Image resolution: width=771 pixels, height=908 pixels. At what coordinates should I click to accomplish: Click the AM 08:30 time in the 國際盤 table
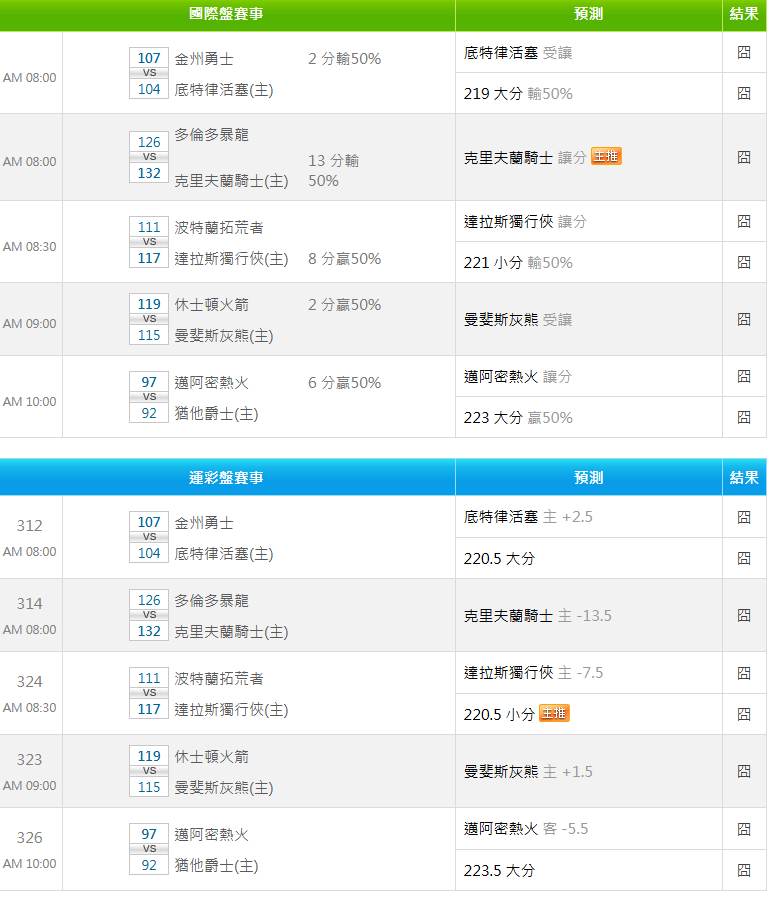[x=30, y=247]
